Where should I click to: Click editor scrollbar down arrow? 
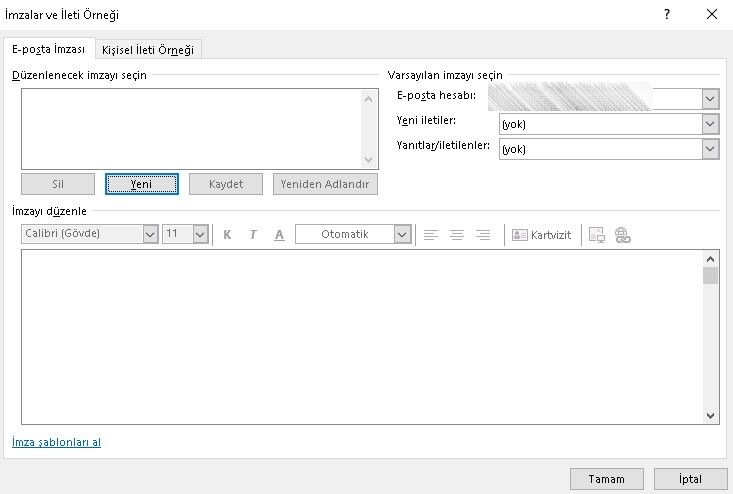(711, 415)
